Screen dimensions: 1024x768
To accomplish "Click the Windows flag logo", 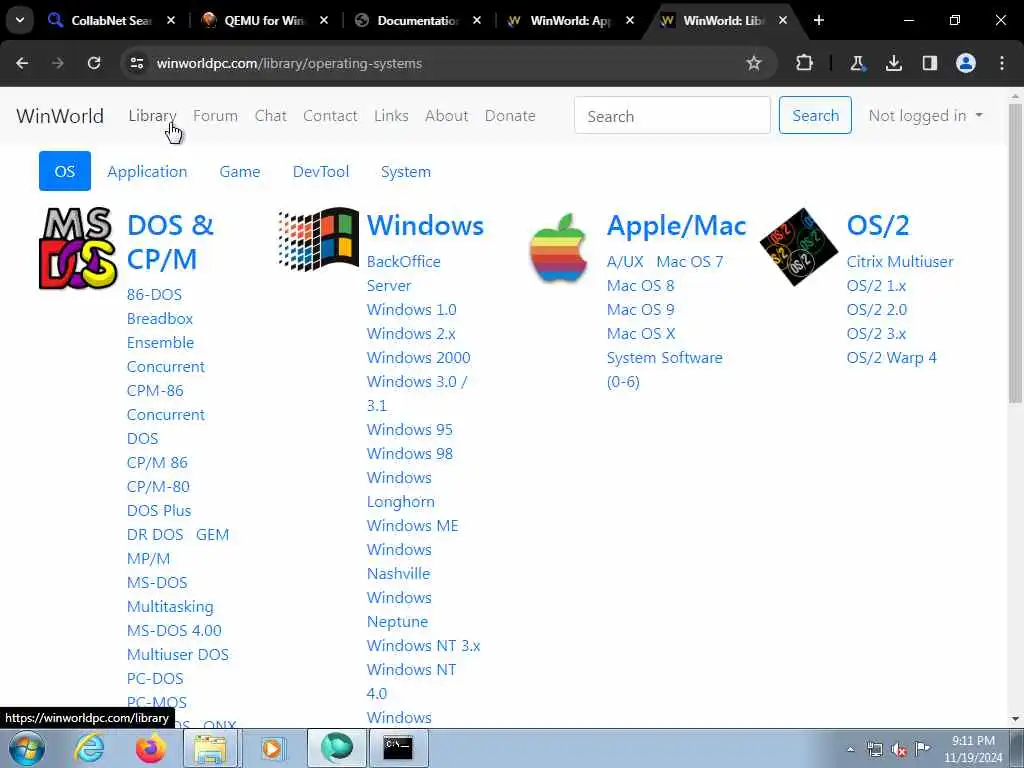I will pyautogui.click(x=319, y=239).
